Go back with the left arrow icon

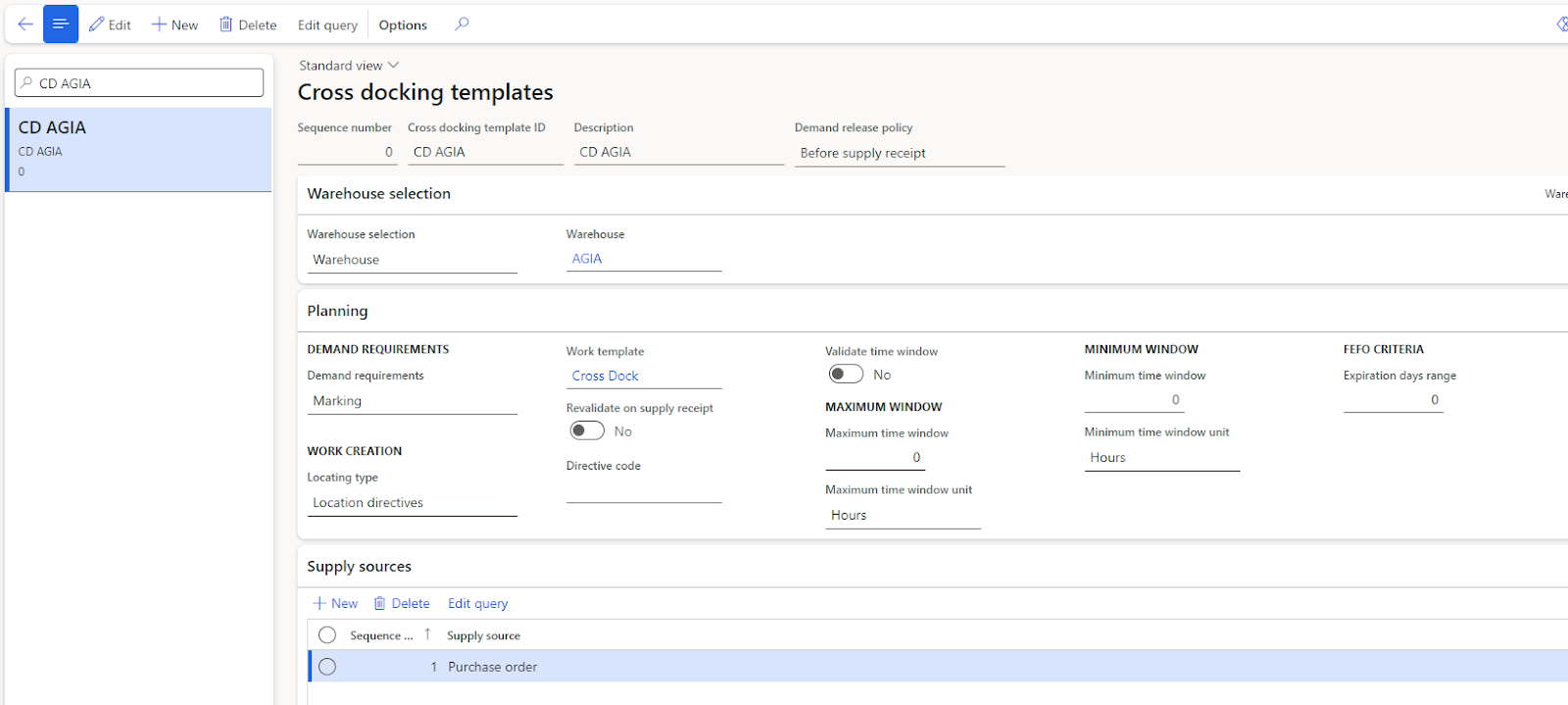(x=25, y=25)
